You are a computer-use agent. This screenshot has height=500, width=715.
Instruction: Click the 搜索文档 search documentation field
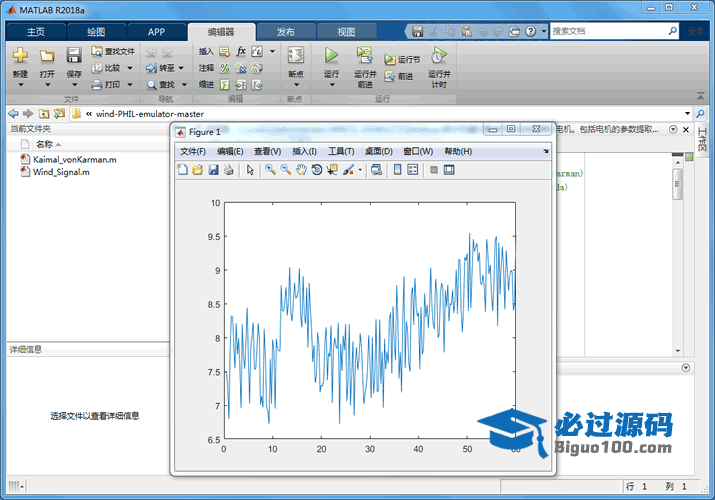(608, 32)
